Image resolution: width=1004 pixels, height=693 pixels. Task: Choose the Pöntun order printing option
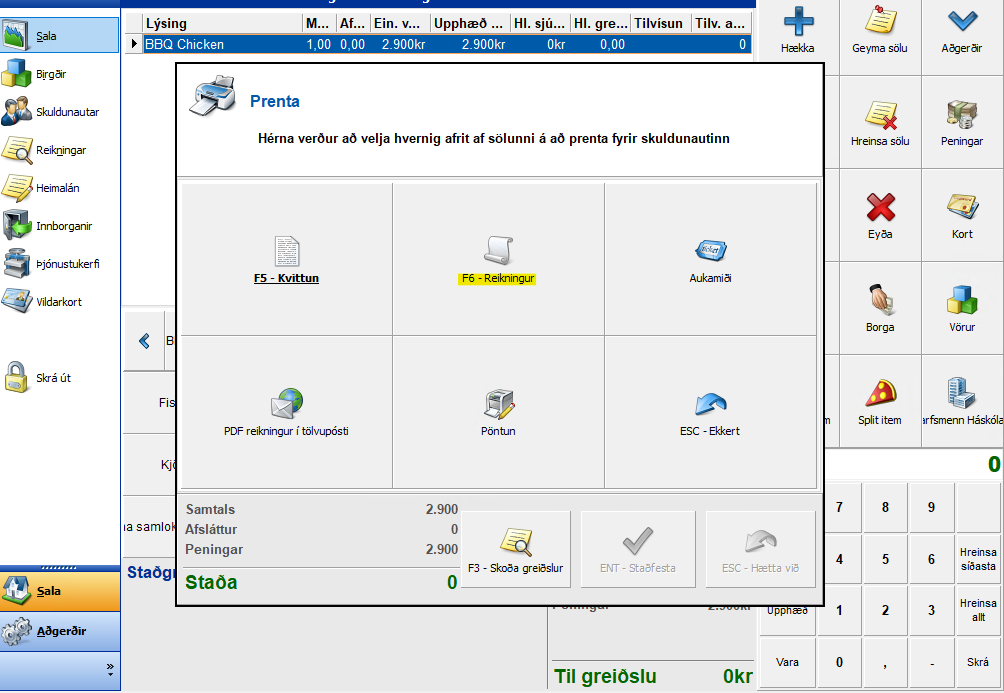point(498,412)
